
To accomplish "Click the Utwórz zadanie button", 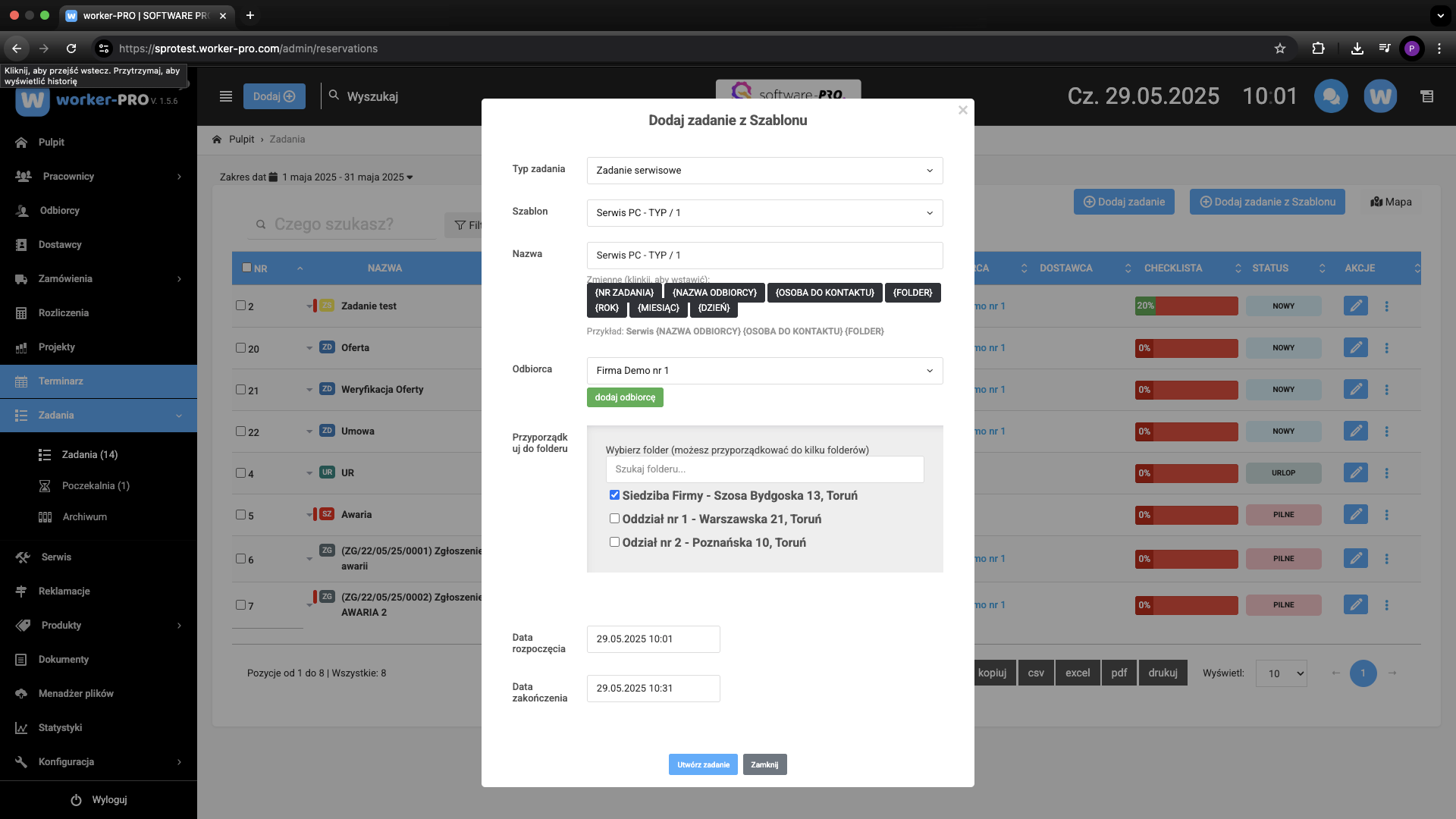I will [703, 764].
